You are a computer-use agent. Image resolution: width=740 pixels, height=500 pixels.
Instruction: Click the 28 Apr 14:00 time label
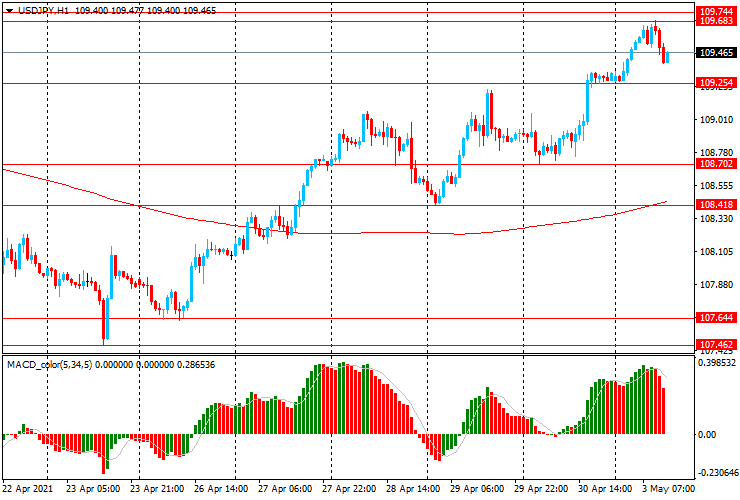tap(413, 488)
